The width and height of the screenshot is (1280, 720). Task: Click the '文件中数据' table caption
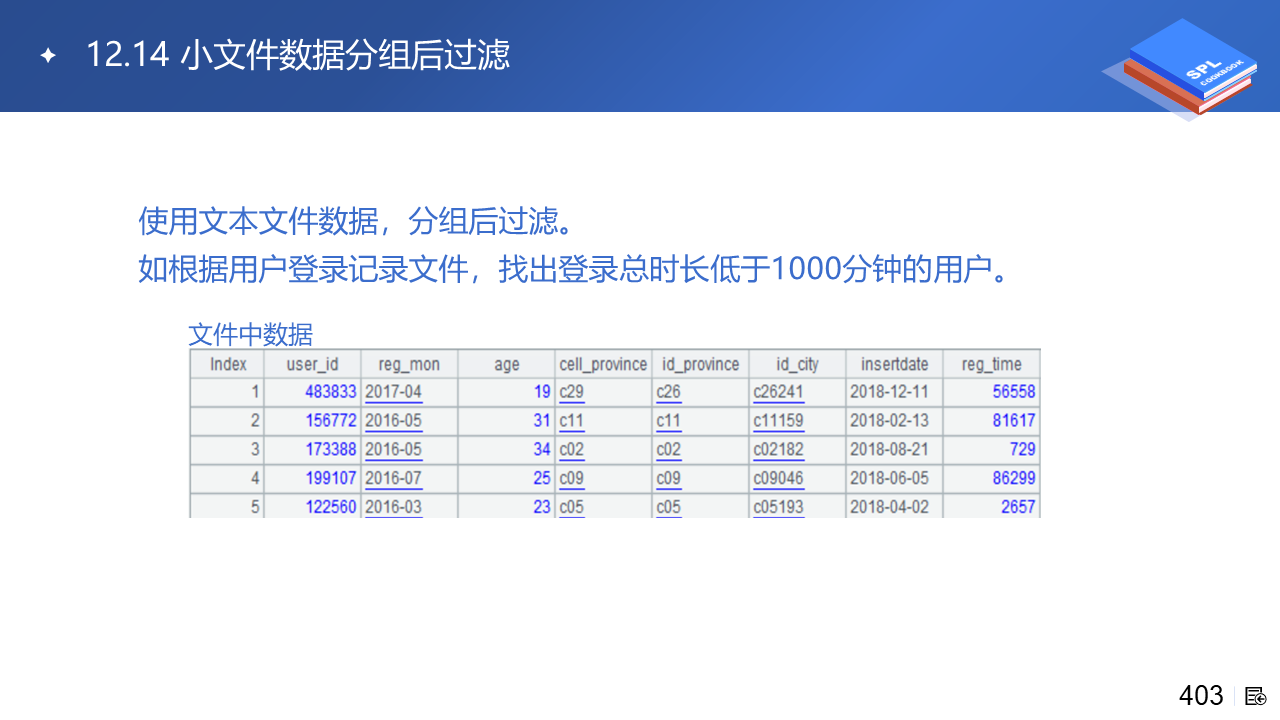pyautogui.click(x=250, y=334)
